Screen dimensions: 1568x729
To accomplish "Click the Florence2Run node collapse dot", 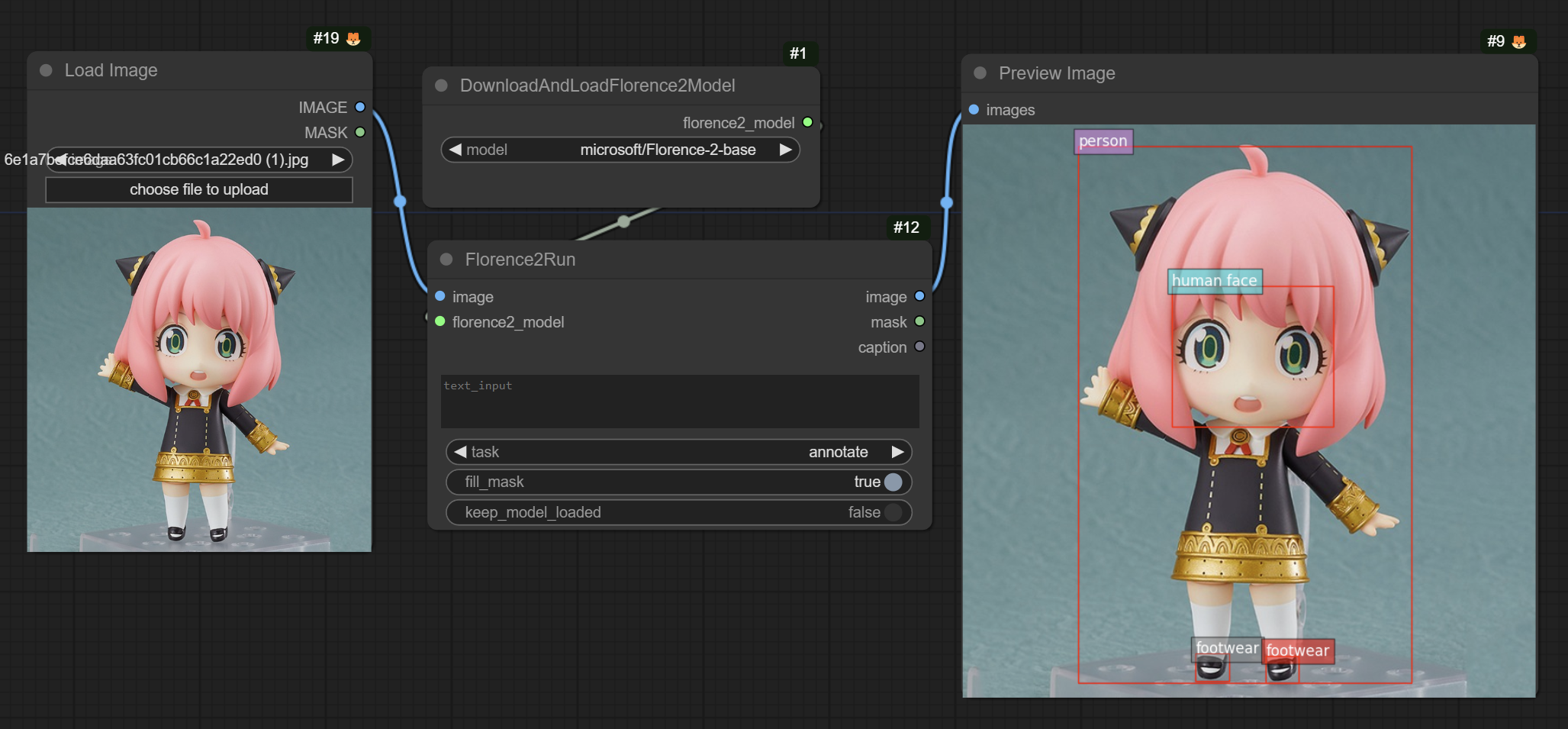I will pyautogui.click(x=446, y=260).
